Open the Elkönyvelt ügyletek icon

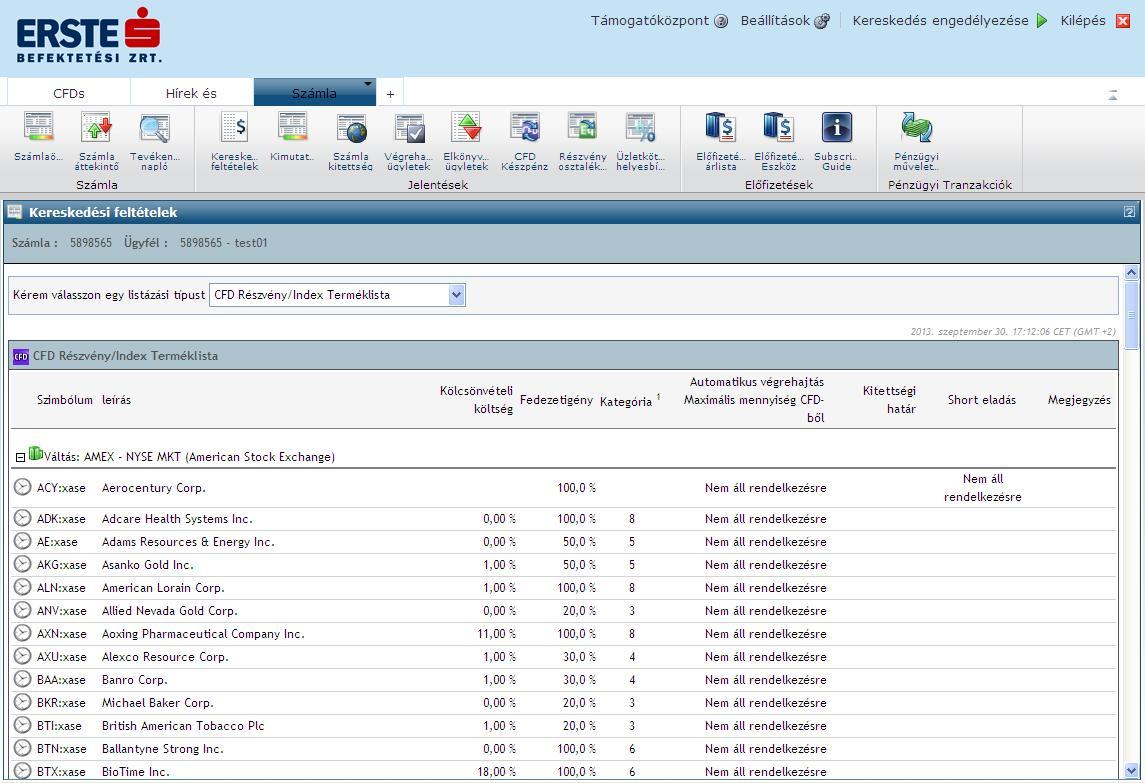point(467,126)
